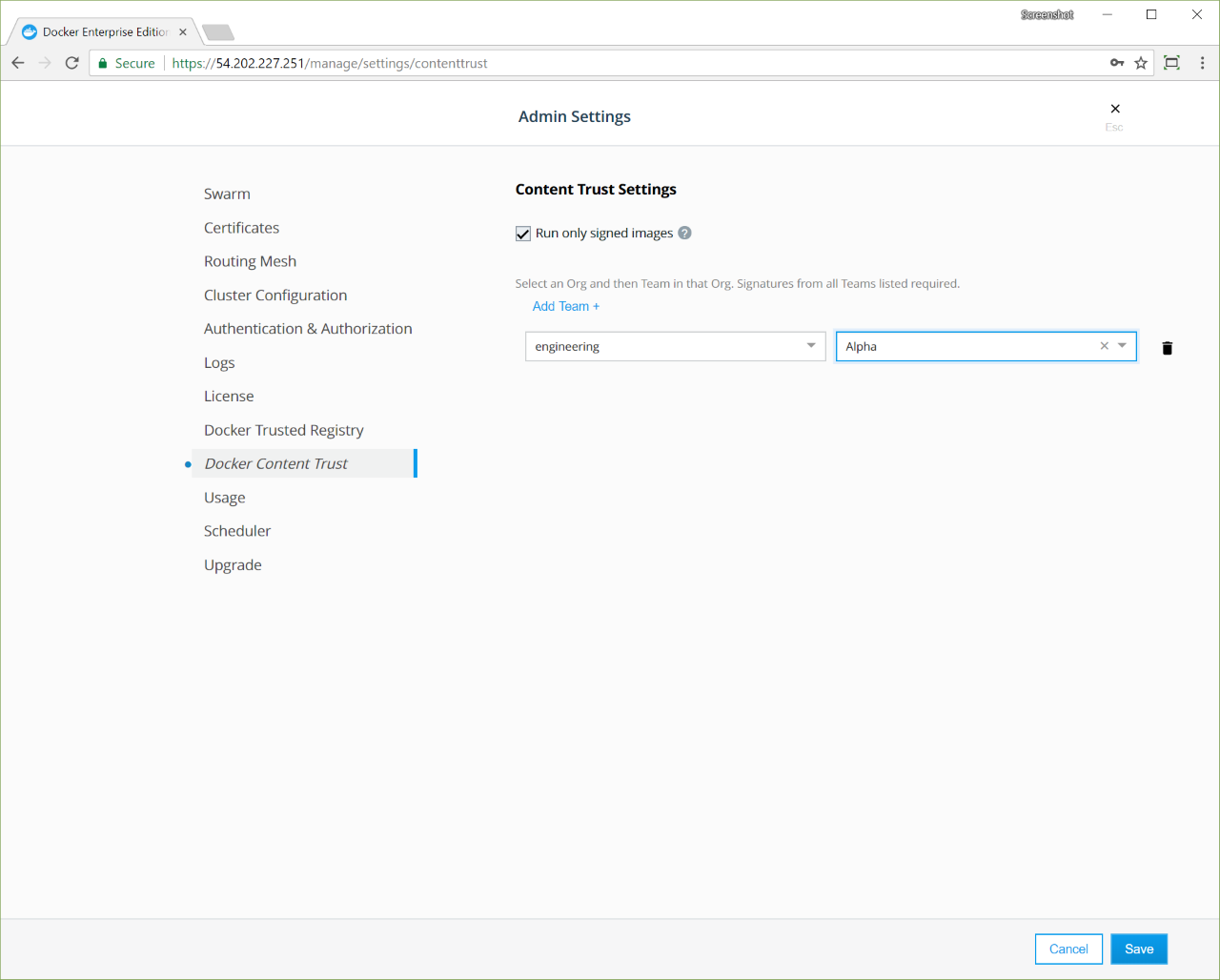Go back using the browser back arrow
Image resolution: width=1220 pixels, height=980 pixels.
(x=18, y=63)
